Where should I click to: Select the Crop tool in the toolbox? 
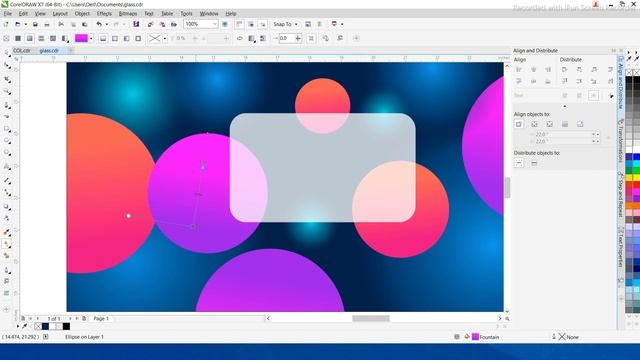pyautogui.click(x=7, y=80)
